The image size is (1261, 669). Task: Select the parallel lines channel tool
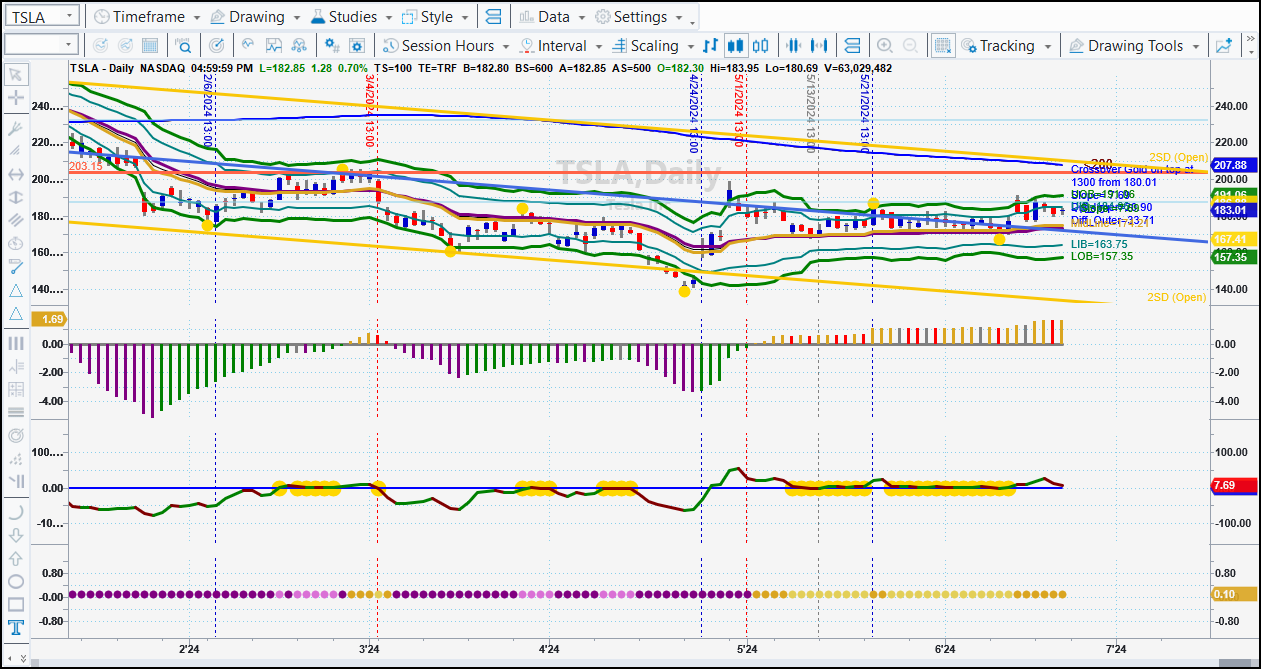pos(16,219)
